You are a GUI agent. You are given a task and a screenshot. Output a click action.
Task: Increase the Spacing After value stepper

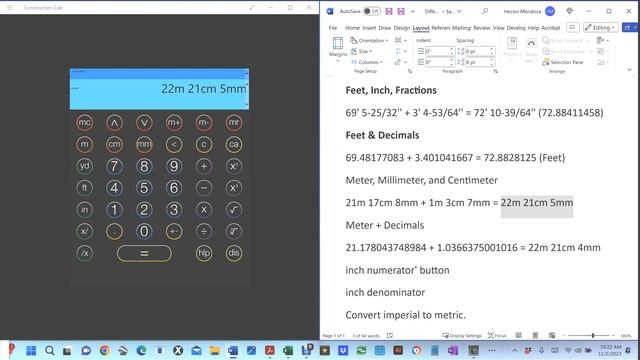tap(492, 60)
